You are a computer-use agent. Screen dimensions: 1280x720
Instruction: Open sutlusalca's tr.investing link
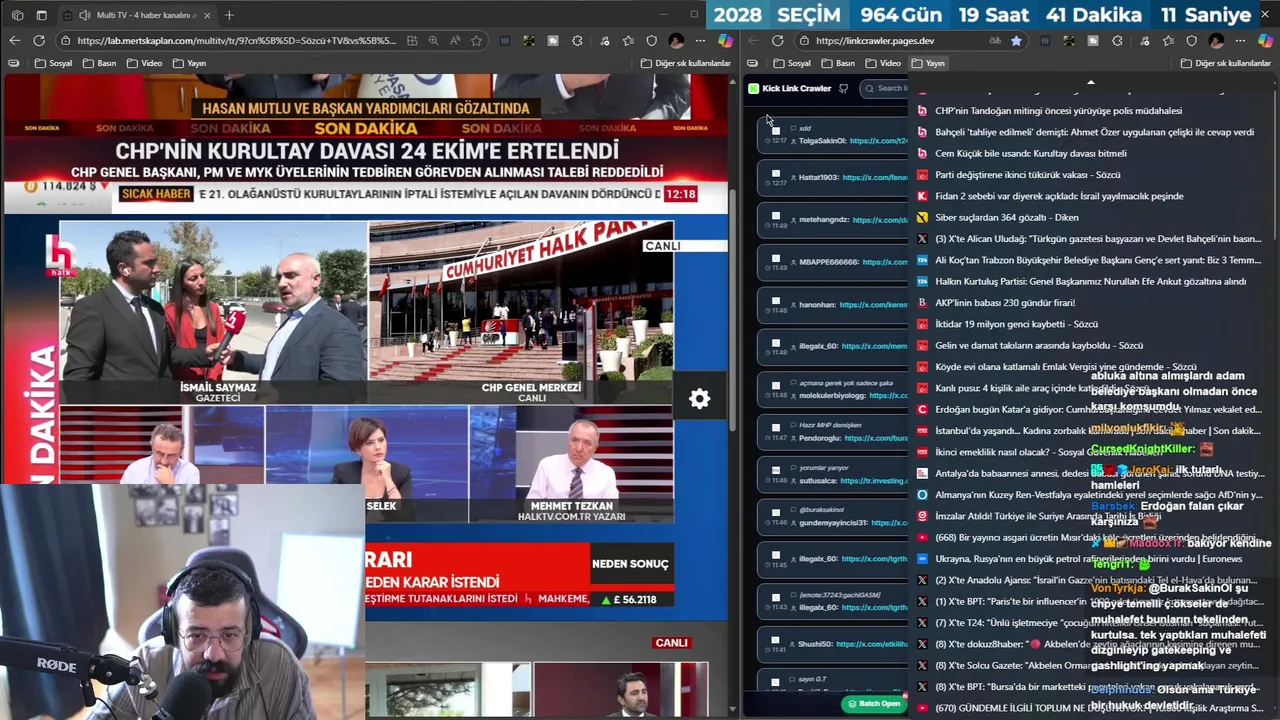pyautogui.click(x=874, y=481)
